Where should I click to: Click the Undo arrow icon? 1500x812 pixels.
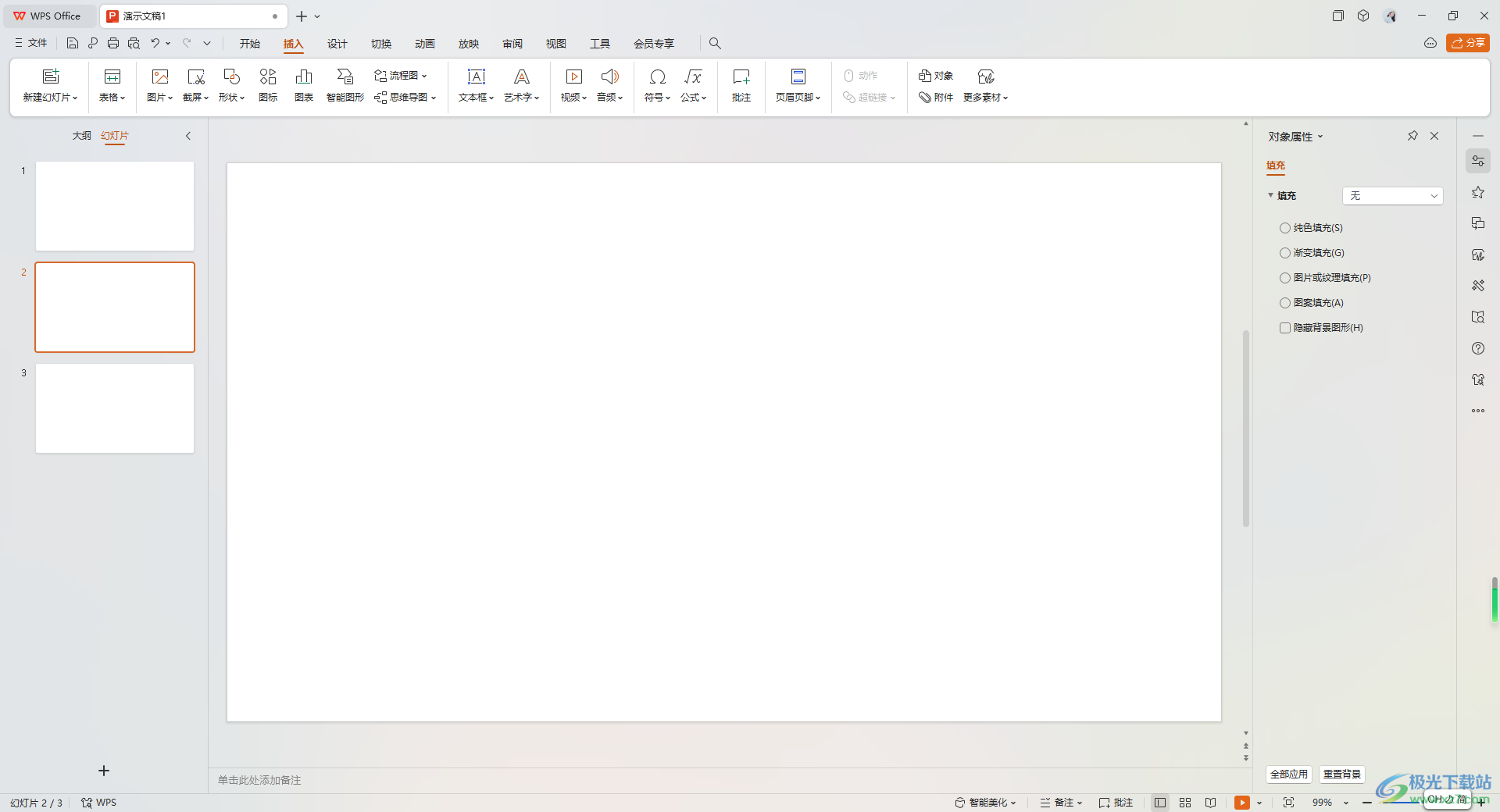(x=155, y=44)
